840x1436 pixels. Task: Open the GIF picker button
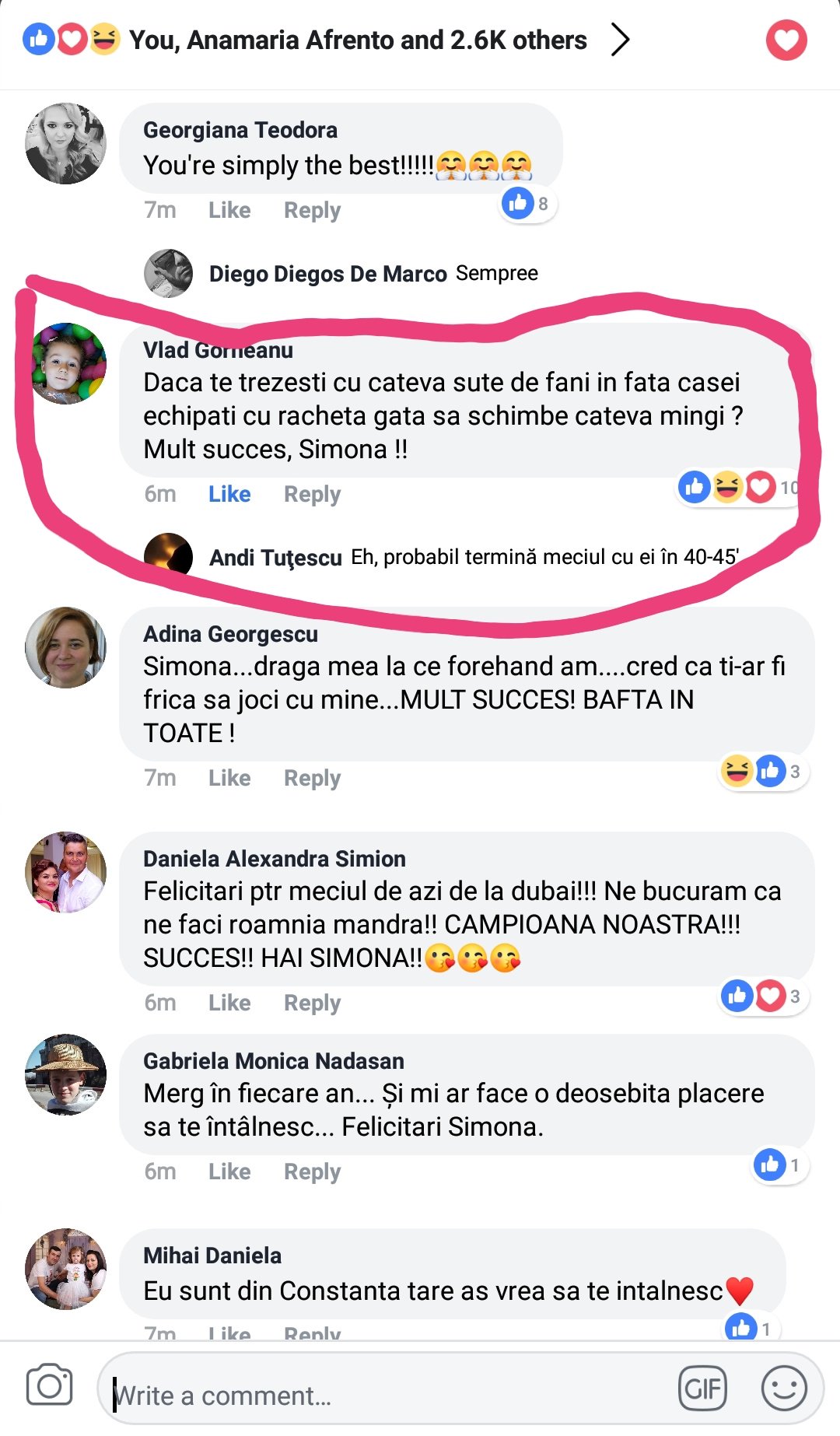(702, 1388)
